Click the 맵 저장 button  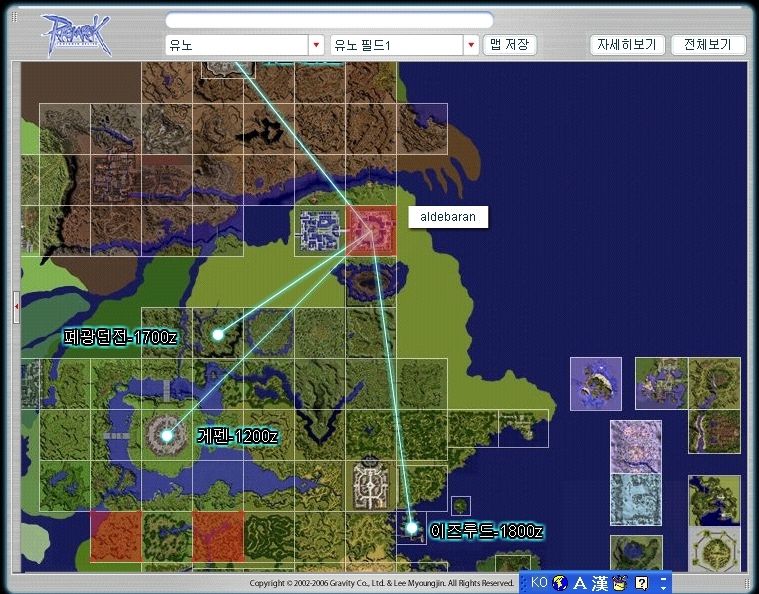pyautogui.click(x=510, y=45)
